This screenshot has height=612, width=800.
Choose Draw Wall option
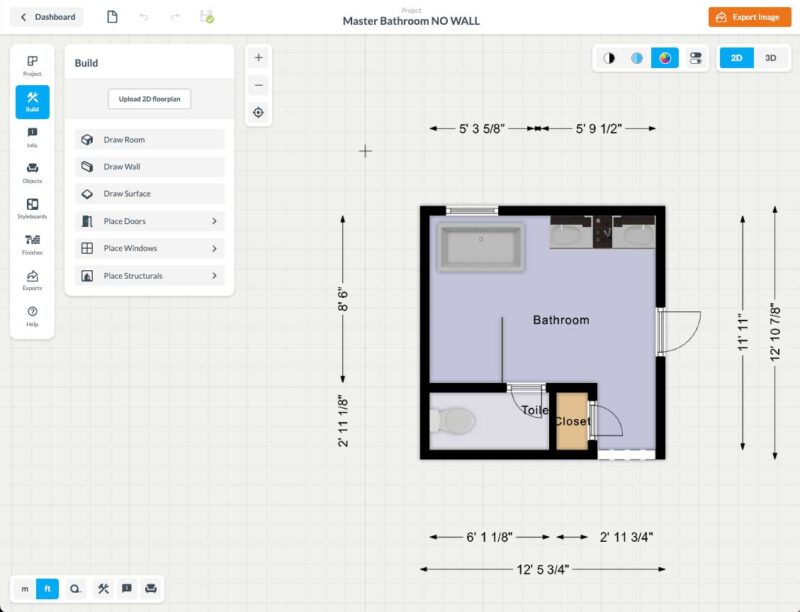pos(150,167)
